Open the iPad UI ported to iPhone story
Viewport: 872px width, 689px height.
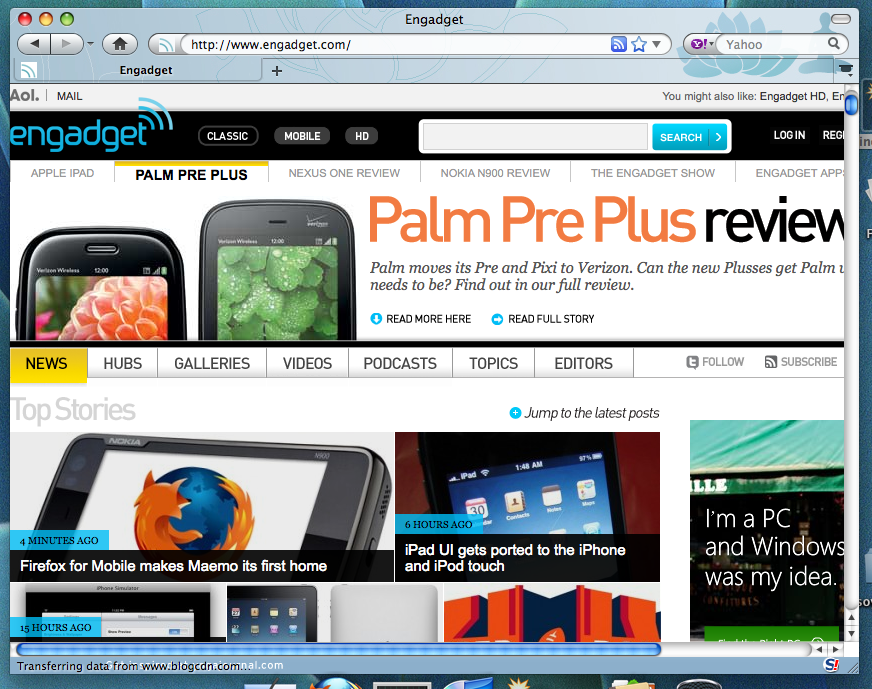(x=527, y=507)
